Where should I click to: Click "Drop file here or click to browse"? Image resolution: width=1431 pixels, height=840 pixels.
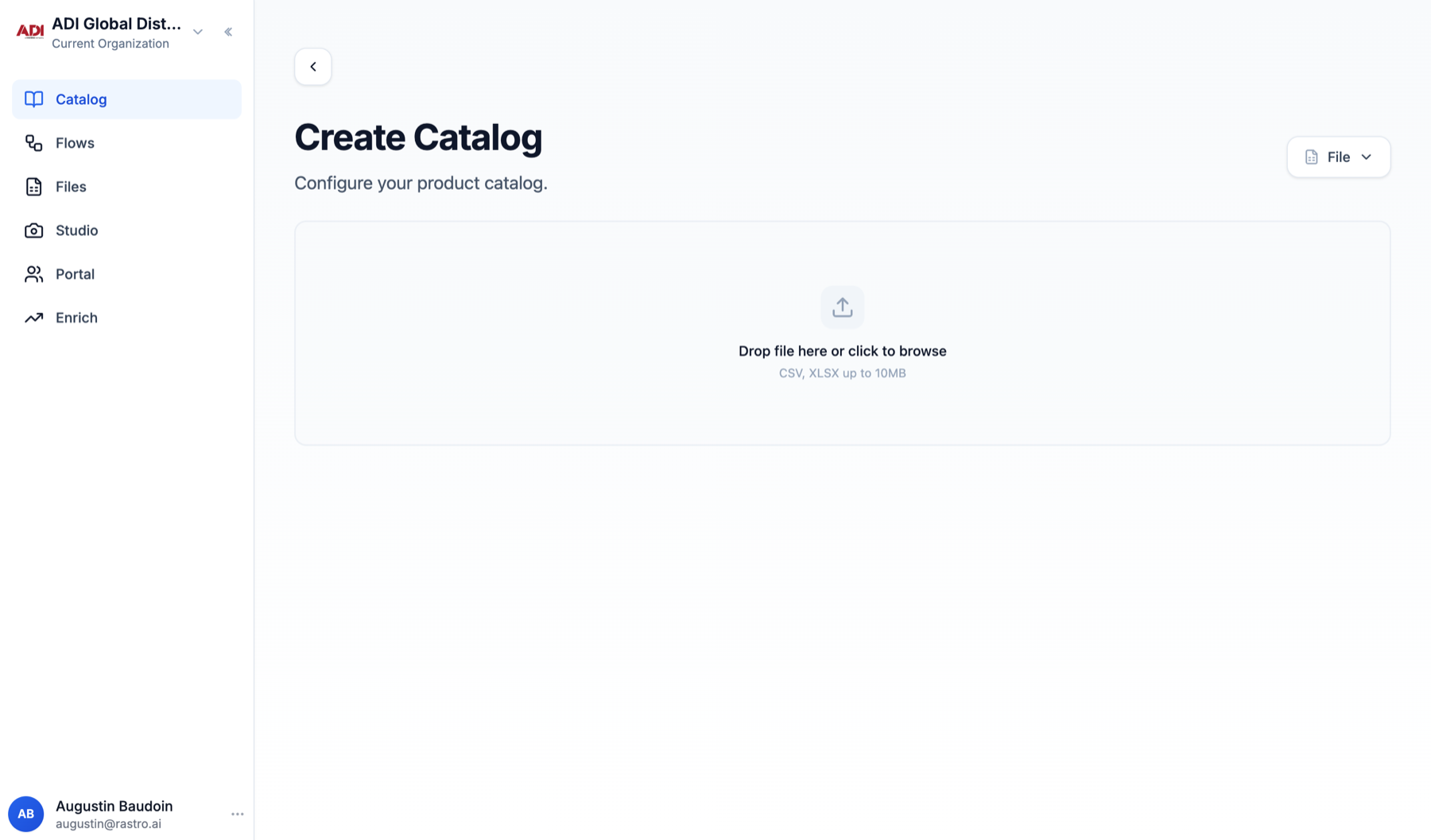843,351
